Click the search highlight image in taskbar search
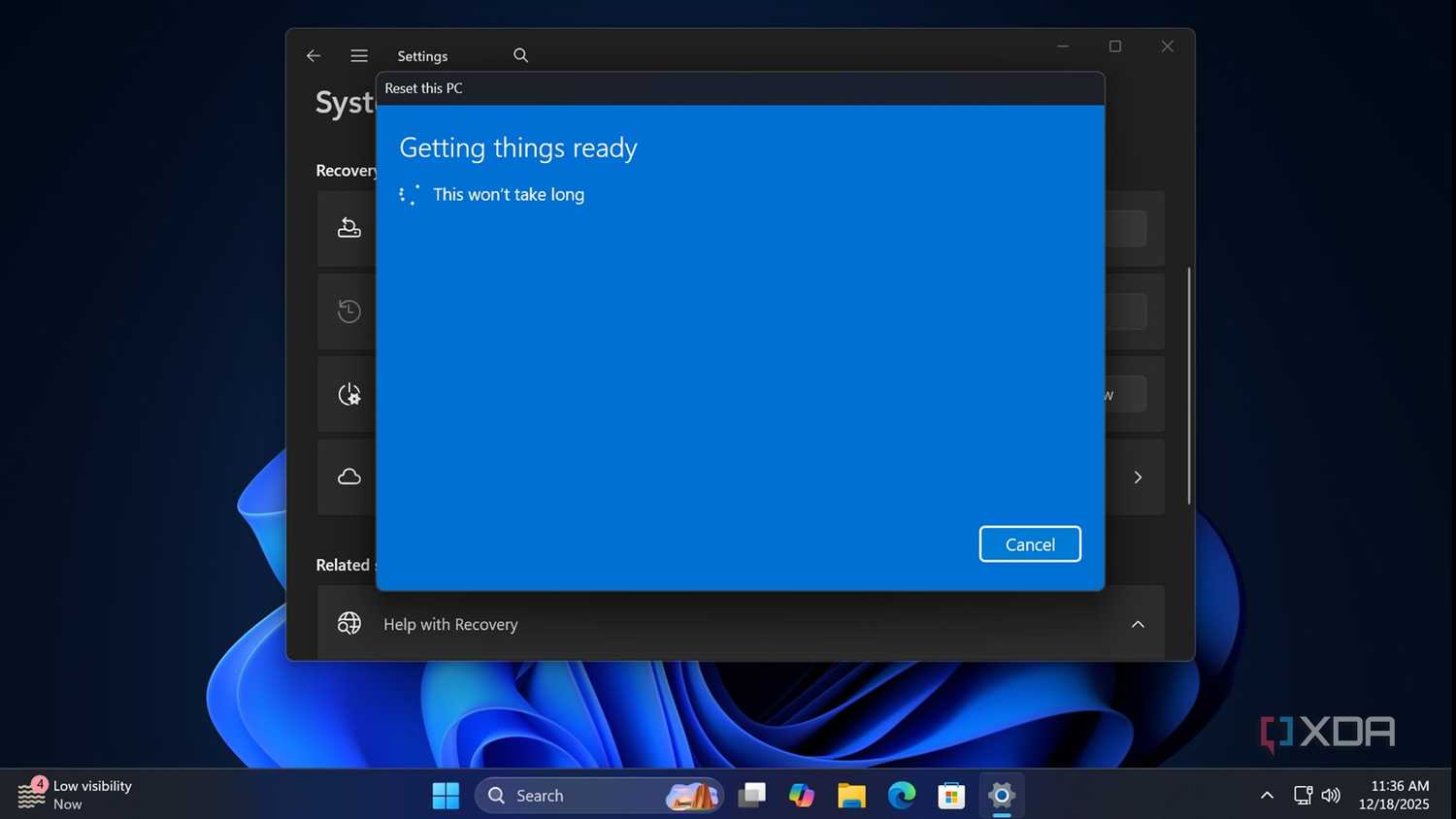This screenshot has height=819, width=1456. point(692,796)
